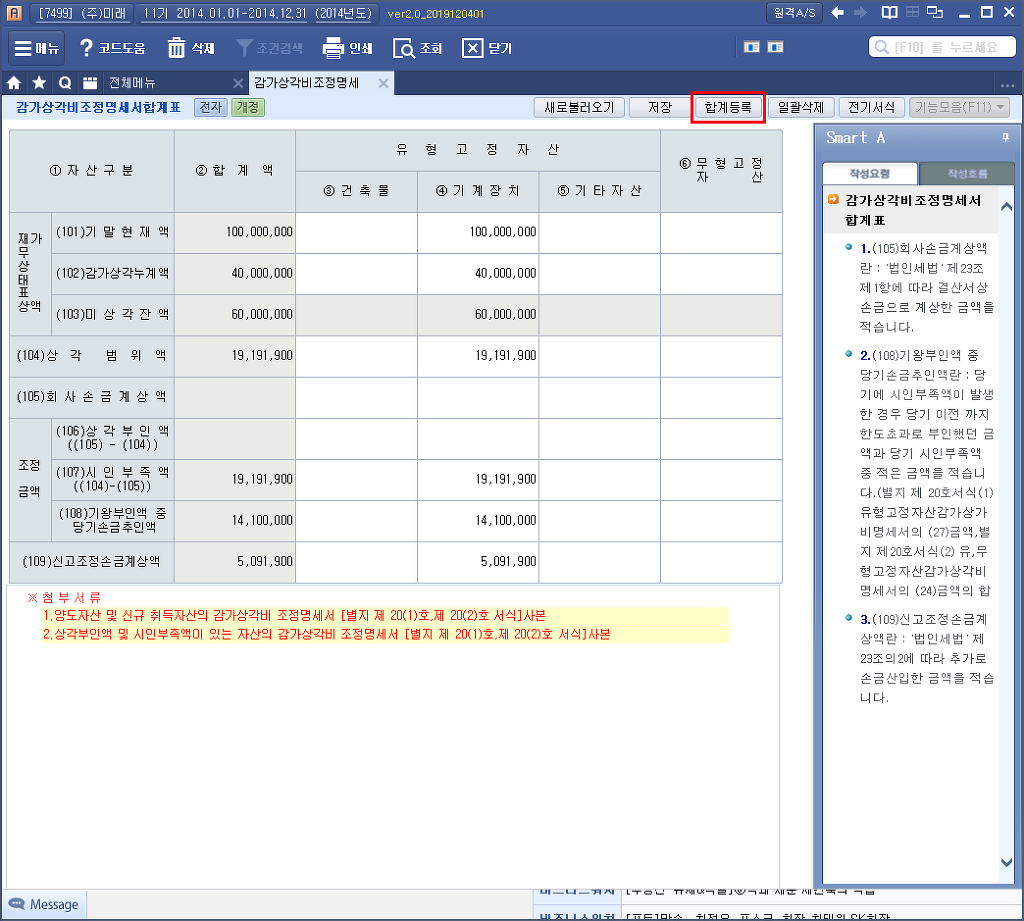Image resolution: width=1024 pixels, height=921 pixels.
Task: Click the right panel layout icon
Action: point(775,47)
